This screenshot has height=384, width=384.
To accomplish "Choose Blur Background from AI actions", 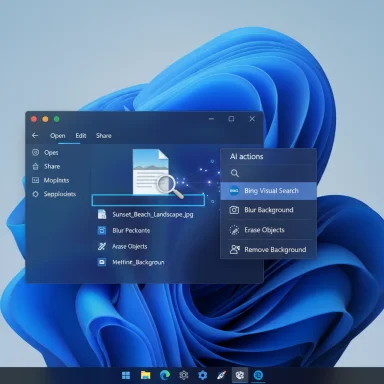I will pyautogui.click(x=268, y=210).
